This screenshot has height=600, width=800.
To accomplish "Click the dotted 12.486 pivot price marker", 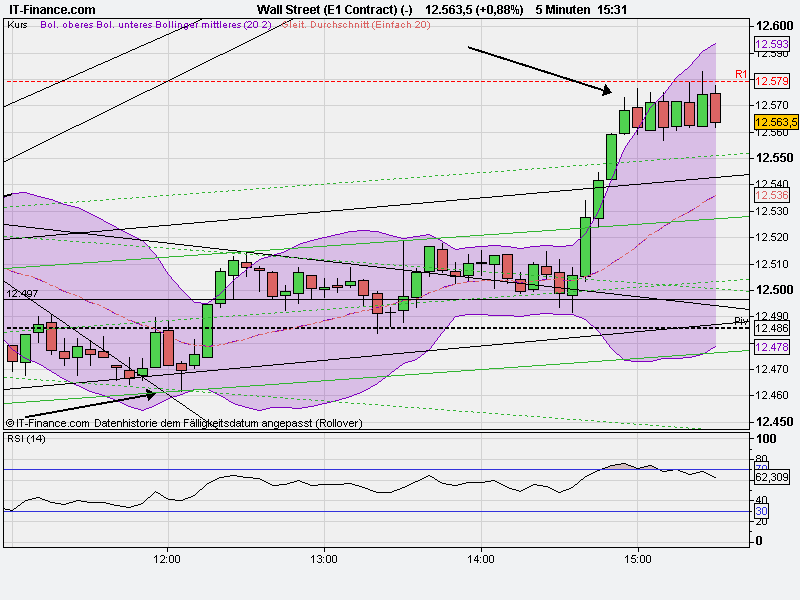I will 770,328.
